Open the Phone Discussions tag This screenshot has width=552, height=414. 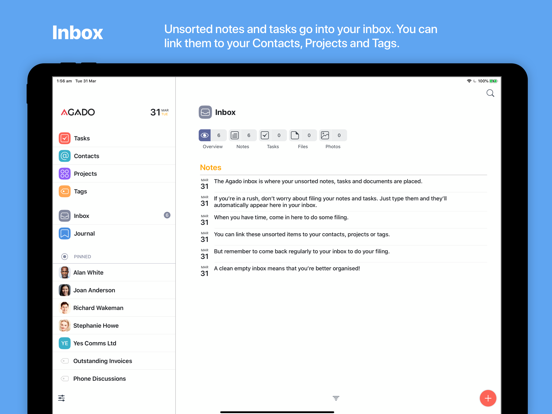[114, 379]
